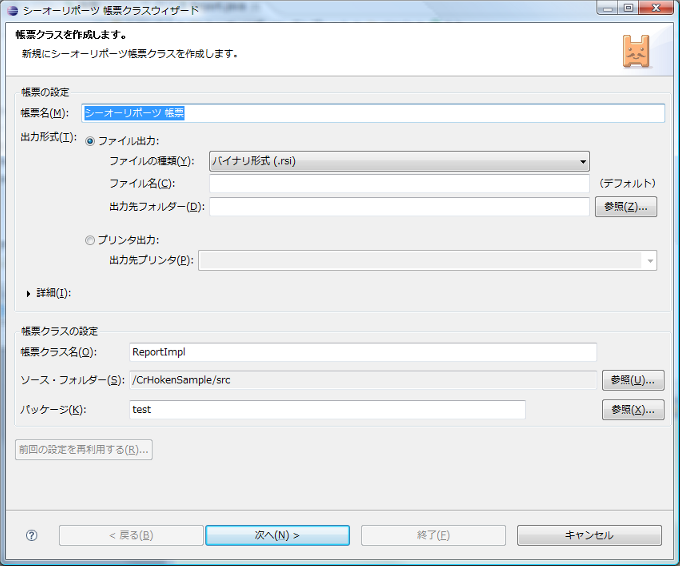Click 前回の設定を再利用する button
The width and height of the screenshot is (680, 566).
click(x=84, y=450)
